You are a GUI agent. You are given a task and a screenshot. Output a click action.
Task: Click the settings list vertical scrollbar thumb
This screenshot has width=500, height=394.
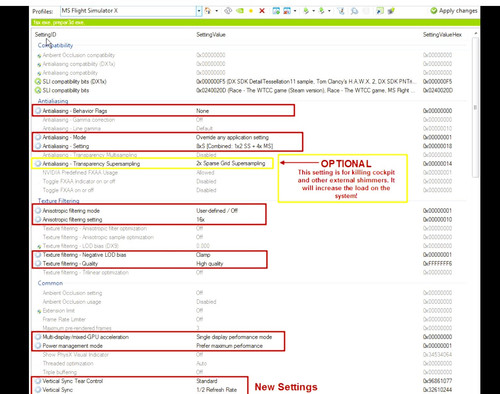pyautogui.click(x=475, y=107)
